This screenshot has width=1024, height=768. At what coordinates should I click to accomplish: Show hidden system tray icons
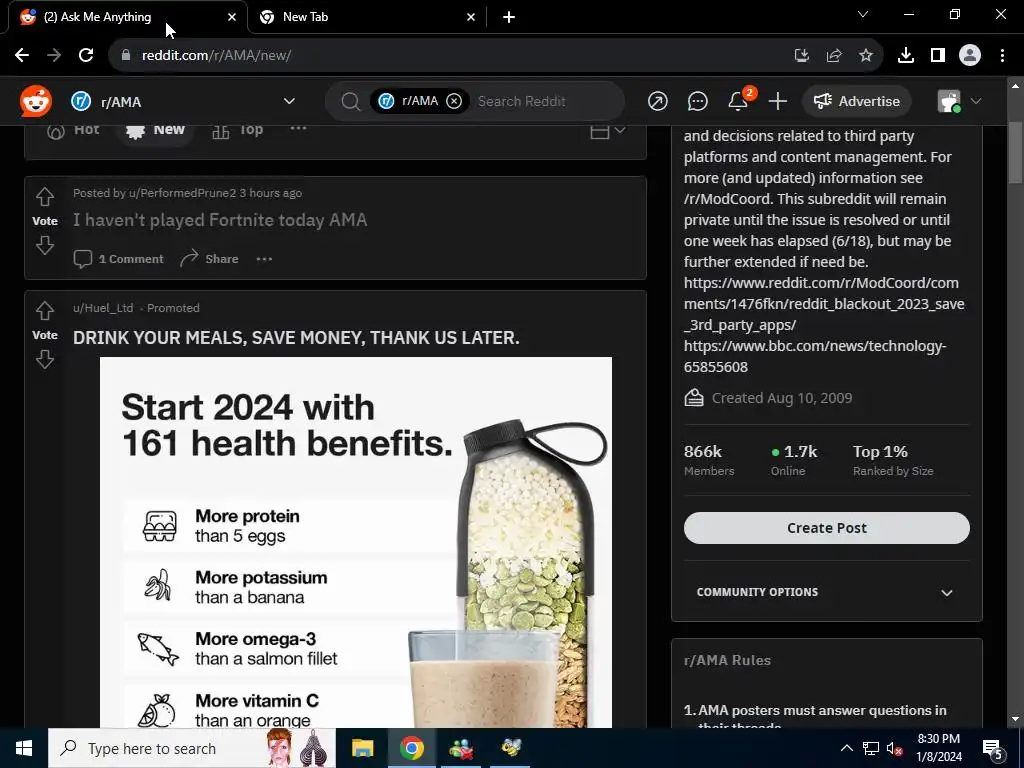[846, 748]
